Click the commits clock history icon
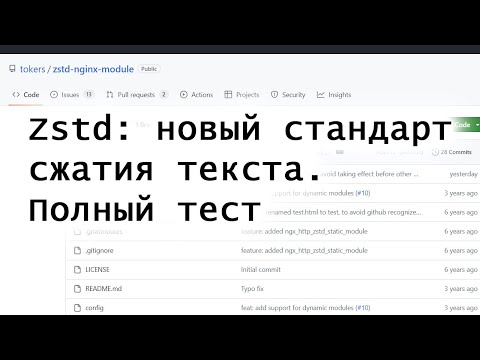This screenshot has width=480, height=360. click(x=435, y=152)
